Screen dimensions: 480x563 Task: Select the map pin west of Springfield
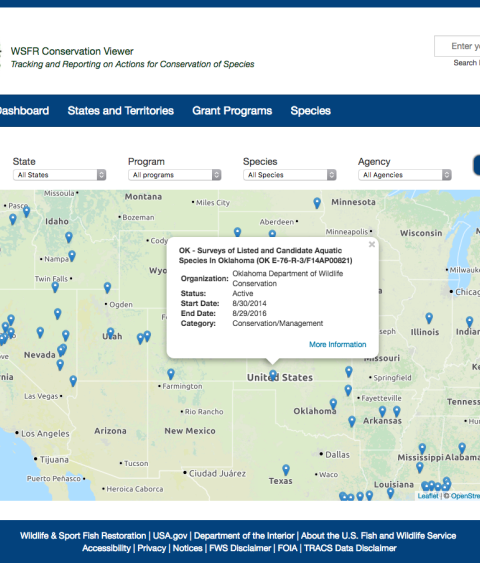tap(349, 372)
